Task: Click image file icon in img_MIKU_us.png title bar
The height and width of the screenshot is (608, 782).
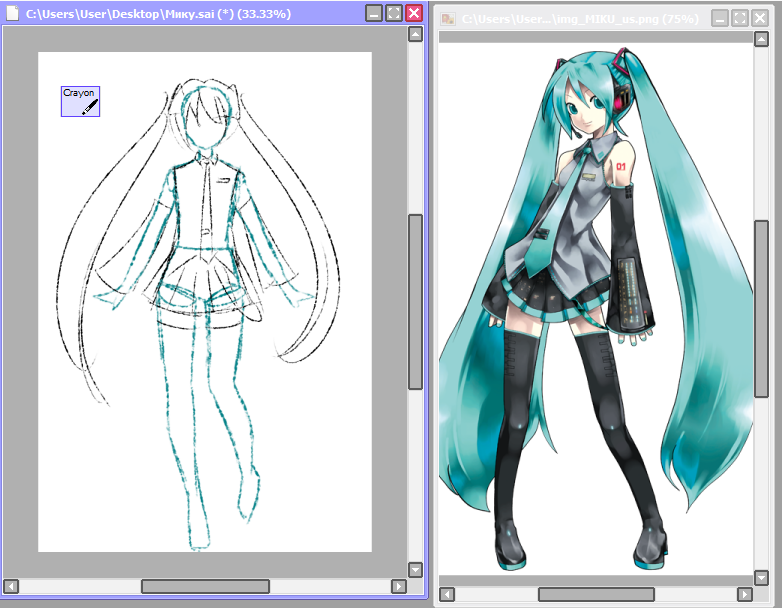Action: [x=448, y=19]
